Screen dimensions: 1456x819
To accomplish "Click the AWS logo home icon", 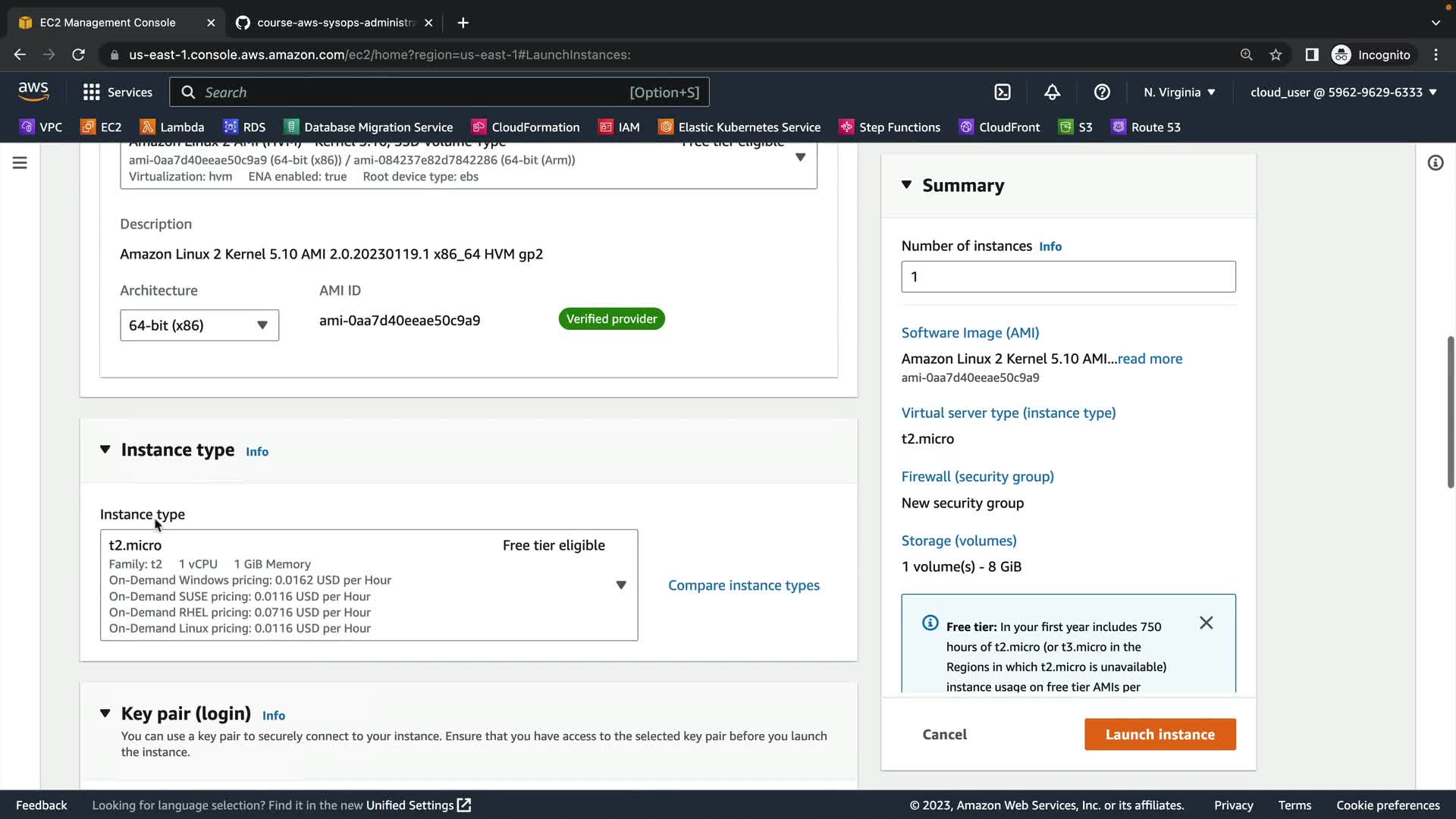I will [33, 92].
